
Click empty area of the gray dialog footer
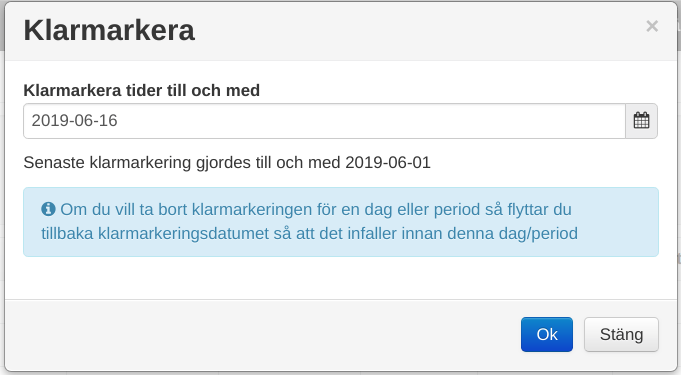261,335
